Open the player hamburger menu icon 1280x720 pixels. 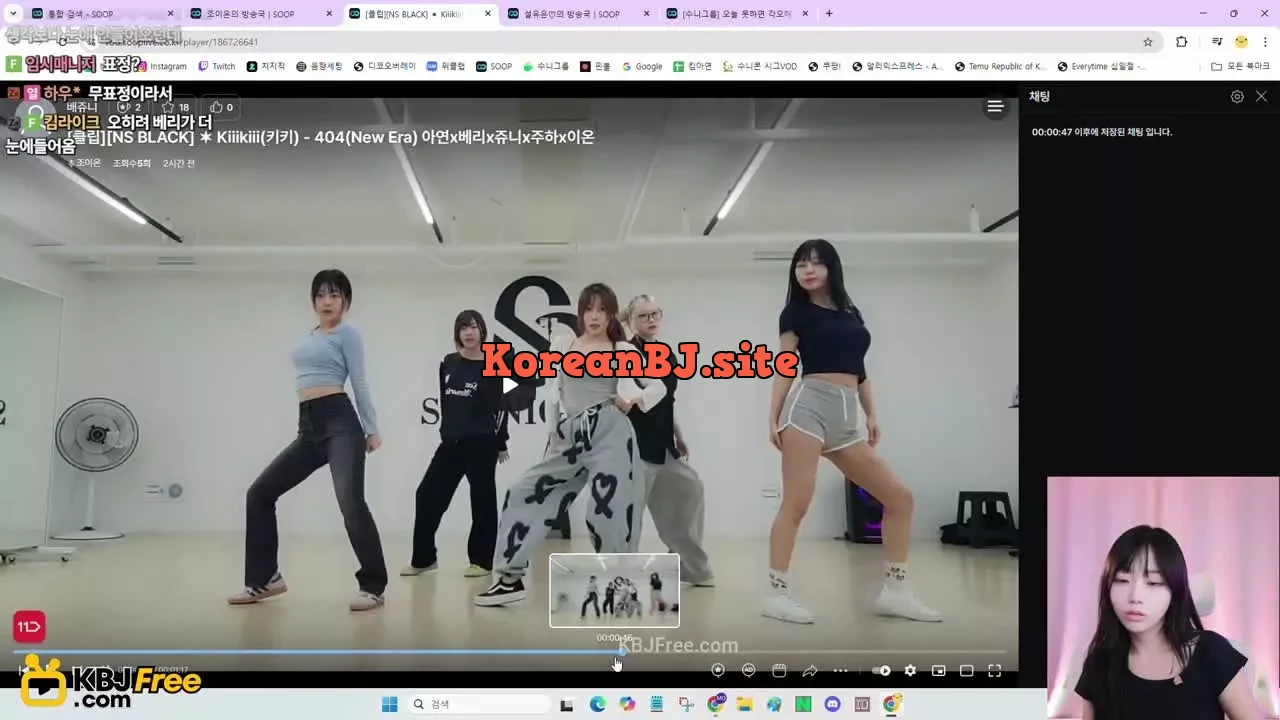click(x=995, y=106)
